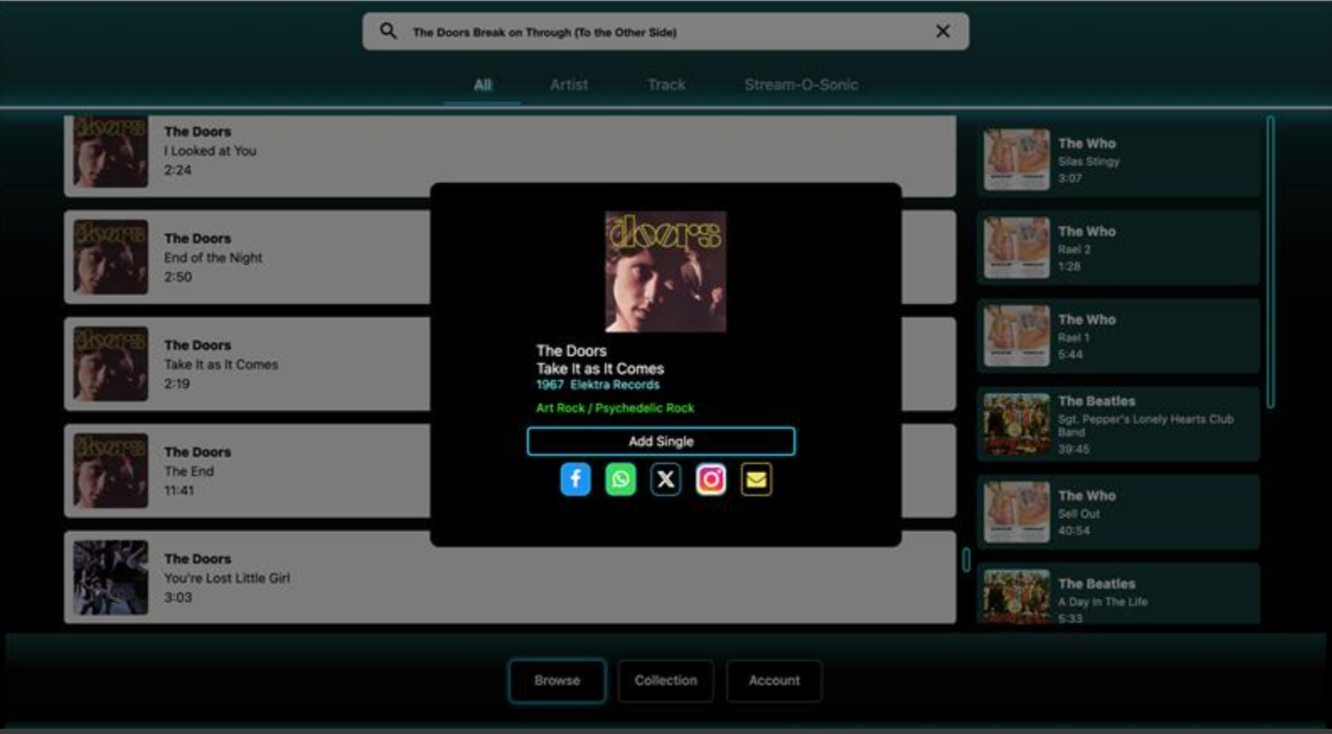Click the 'Silas Stingy' track title
1332x734 pixels.
(1089, 161)
